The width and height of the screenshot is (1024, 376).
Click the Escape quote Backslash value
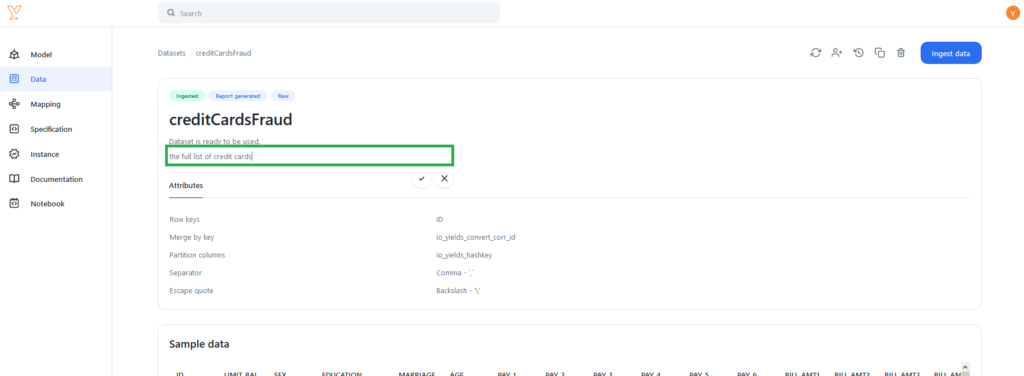pos(459,290)
